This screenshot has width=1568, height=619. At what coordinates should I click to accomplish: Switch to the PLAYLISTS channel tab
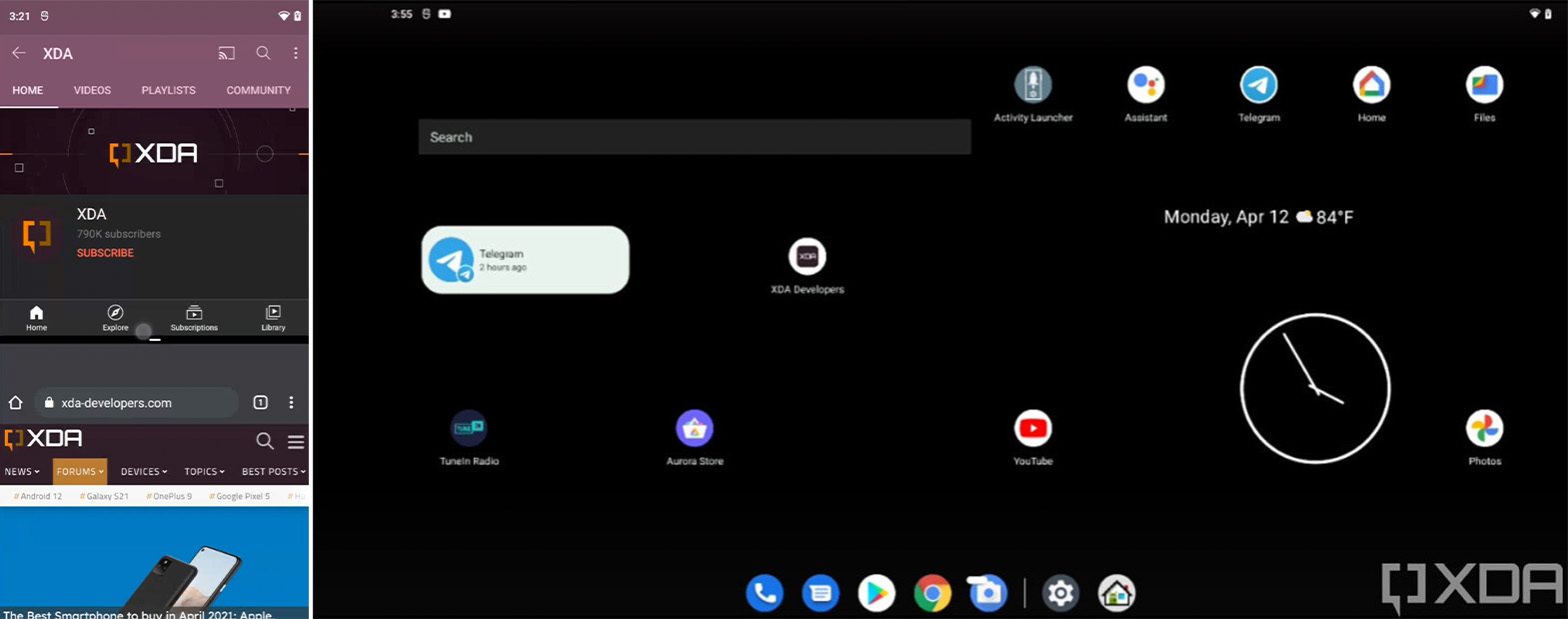pos(169,90)
